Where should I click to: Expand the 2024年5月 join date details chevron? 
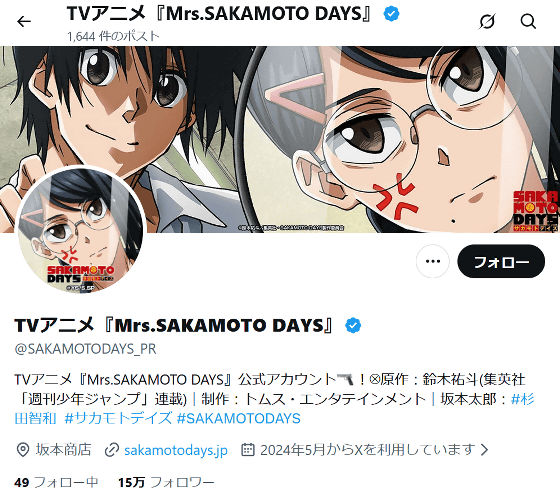point(484,449)
